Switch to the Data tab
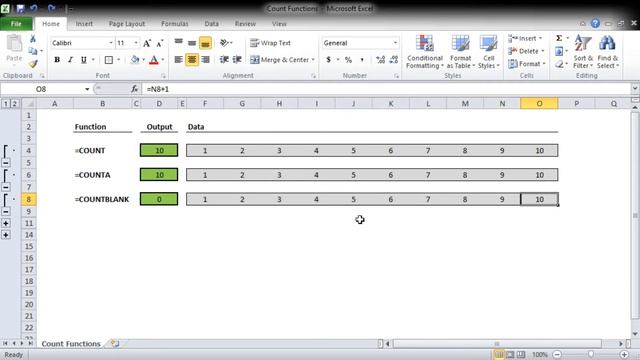The height and width of the screenshot is (360, 640). 211,24
